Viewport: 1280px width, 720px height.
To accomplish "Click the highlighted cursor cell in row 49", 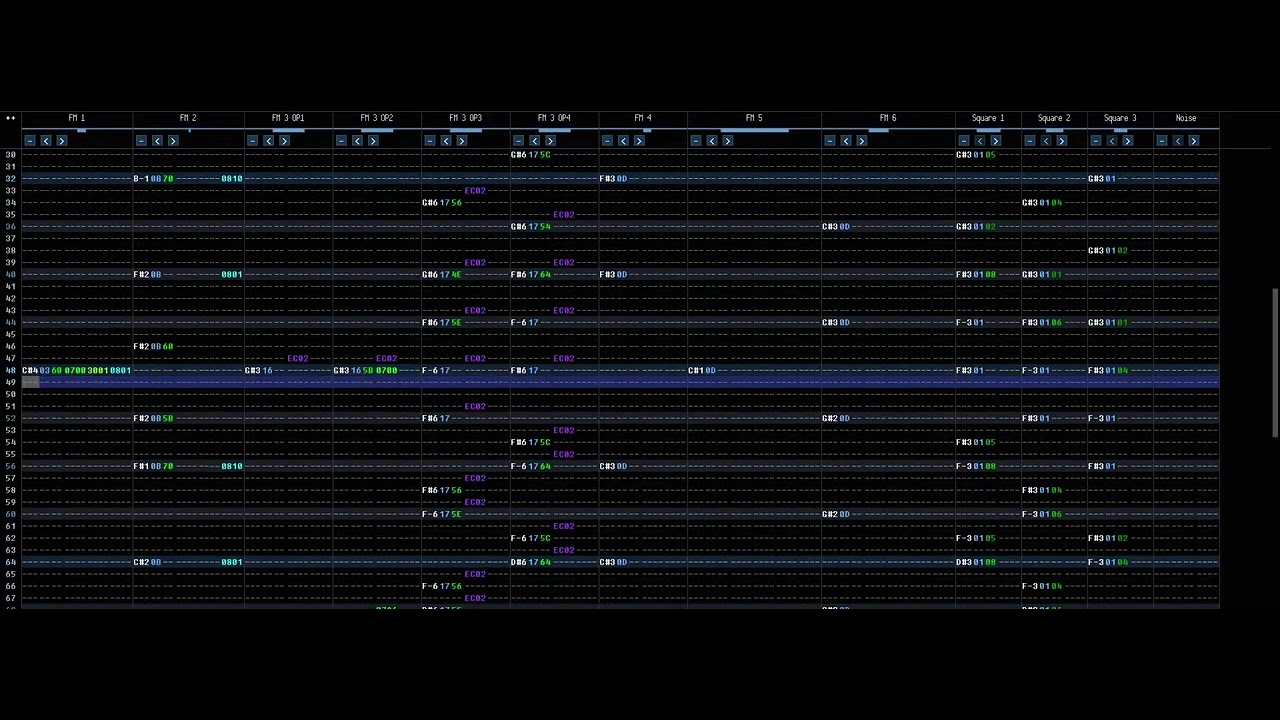I will coord(30,383).
